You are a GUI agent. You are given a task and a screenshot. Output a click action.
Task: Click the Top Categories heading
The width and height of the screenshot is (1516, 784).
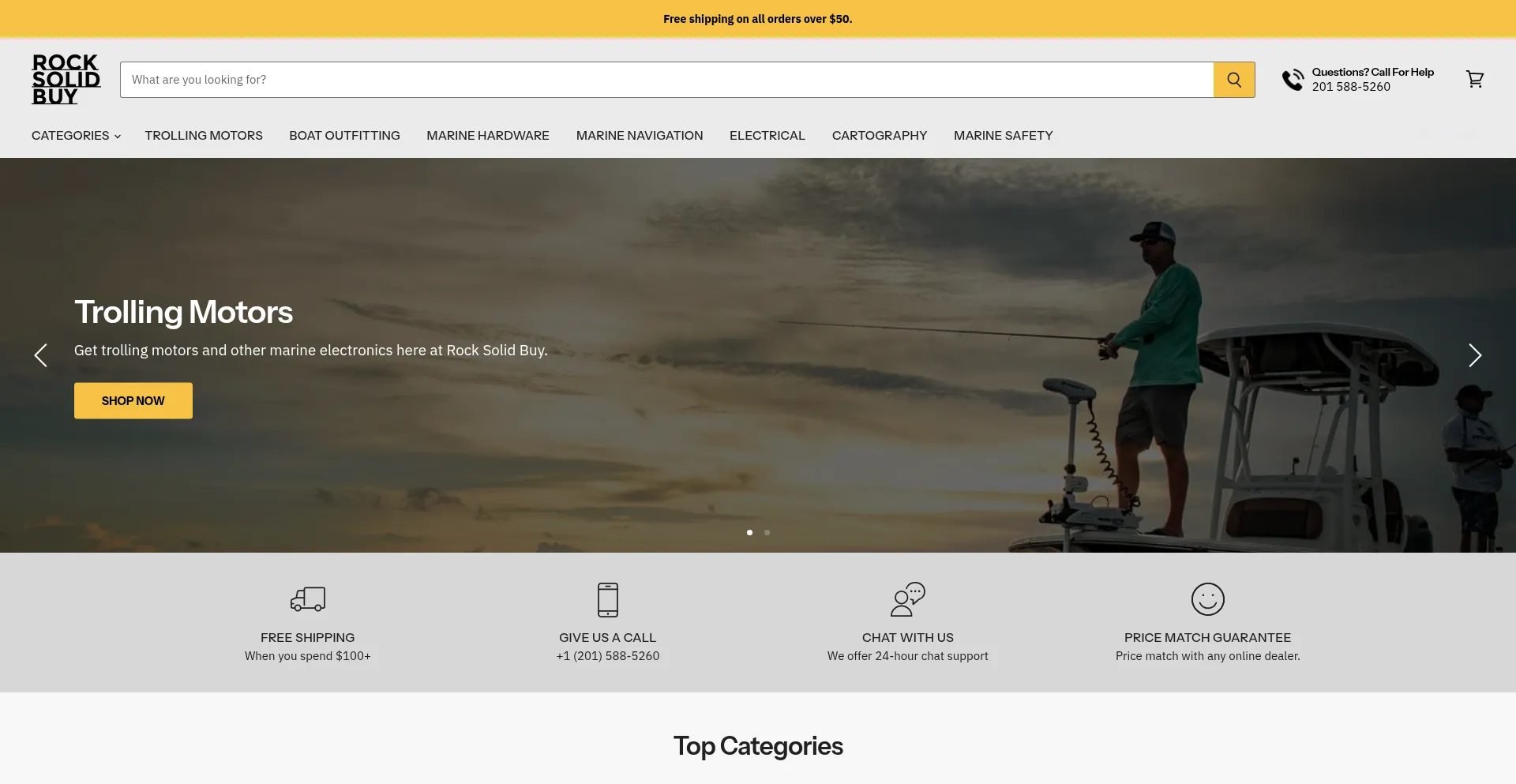click(x=758, y=746)
